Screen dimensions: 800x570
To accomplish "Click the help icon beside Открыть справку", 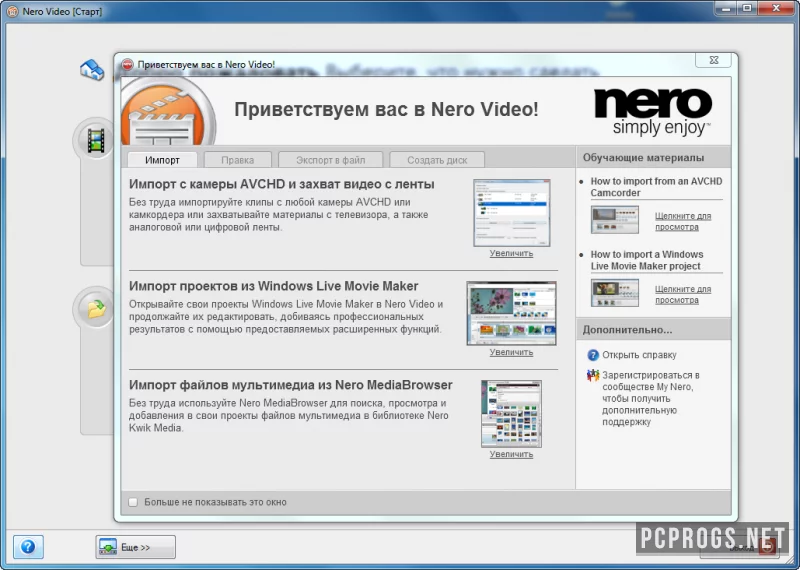I will point(593,355).
